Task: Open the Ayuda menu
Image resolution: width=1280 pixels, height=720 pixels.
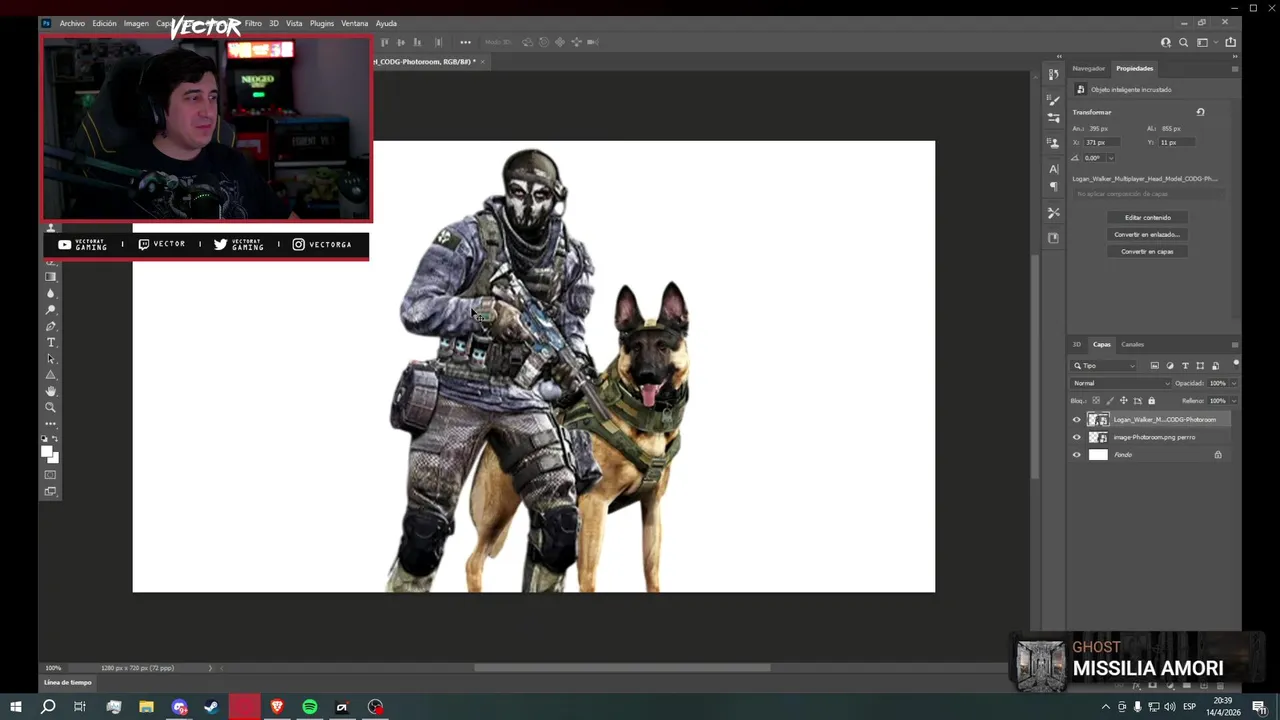Action: point(386,23)
